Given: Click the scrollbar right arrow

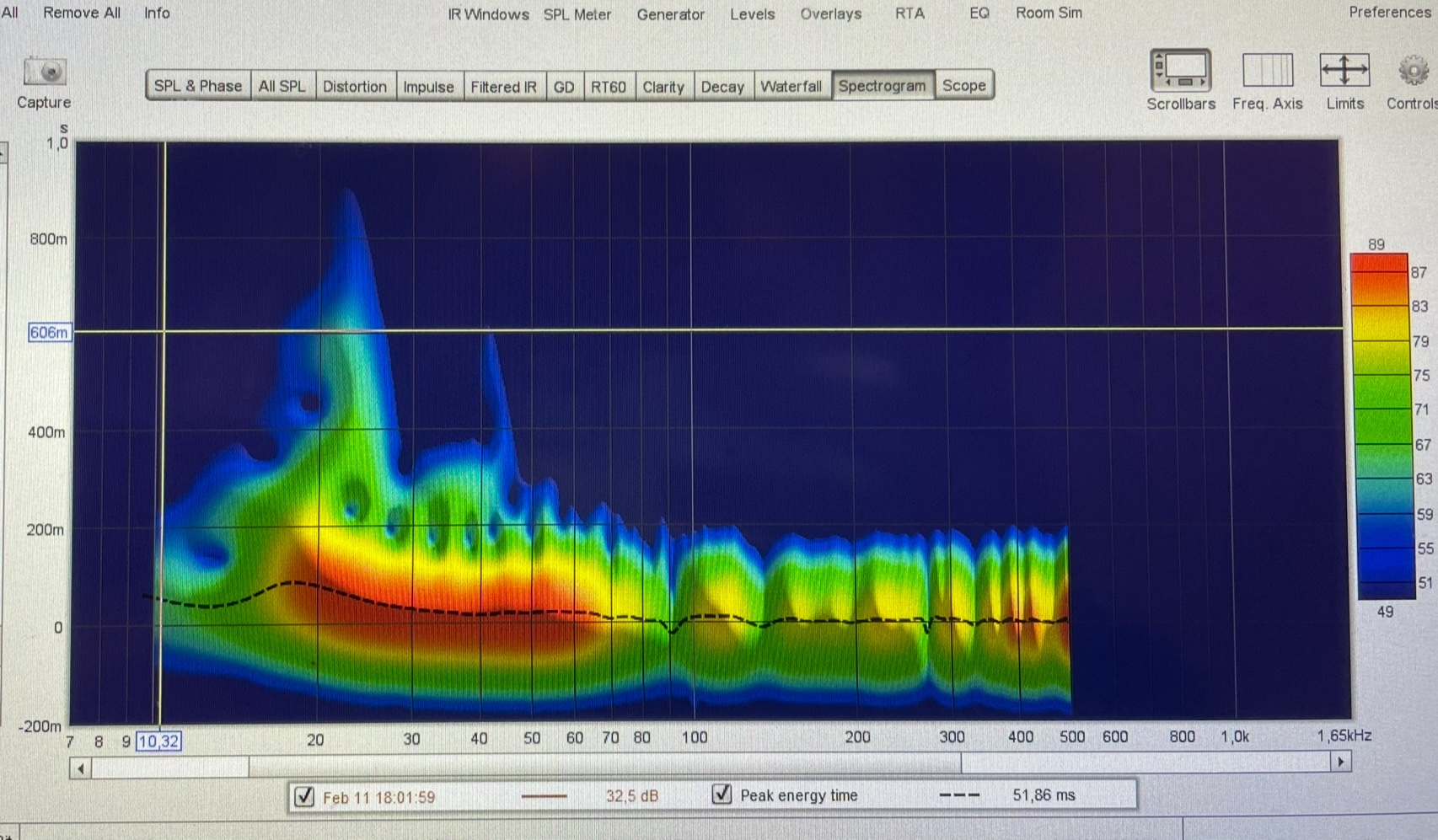Looking at the screenshot, I should pyautogui.click(x=1340, y=762).
